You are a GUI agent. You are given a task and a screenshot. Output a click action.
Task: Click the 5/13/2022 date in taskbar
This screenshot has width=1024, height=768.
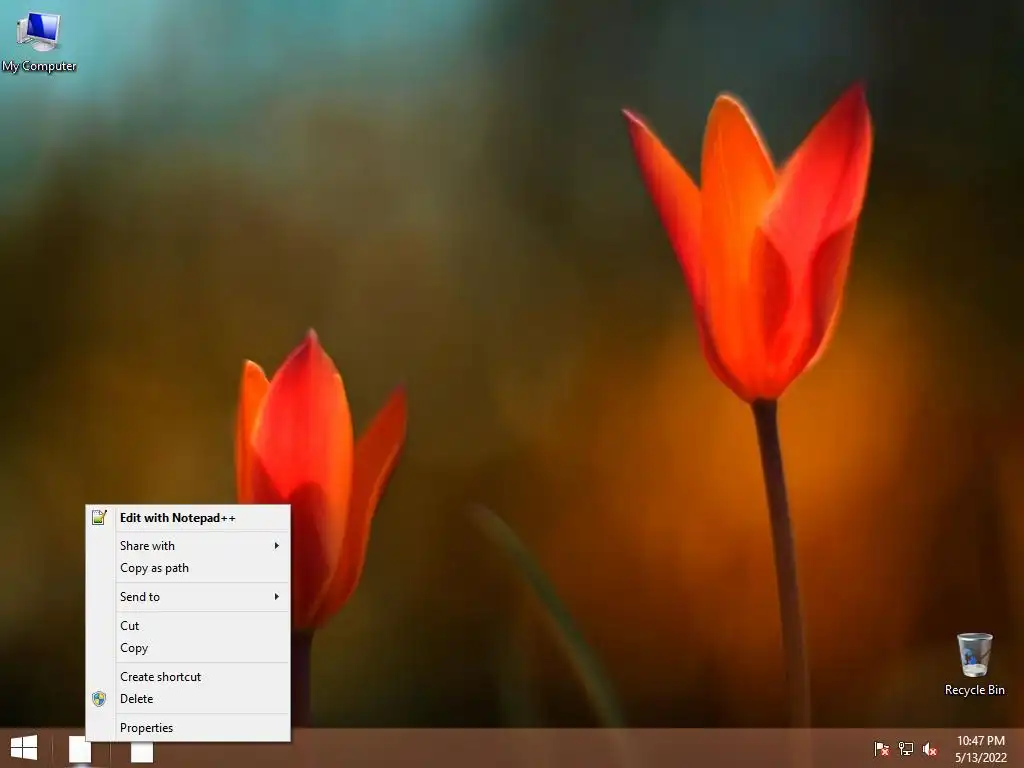point(981,758)
